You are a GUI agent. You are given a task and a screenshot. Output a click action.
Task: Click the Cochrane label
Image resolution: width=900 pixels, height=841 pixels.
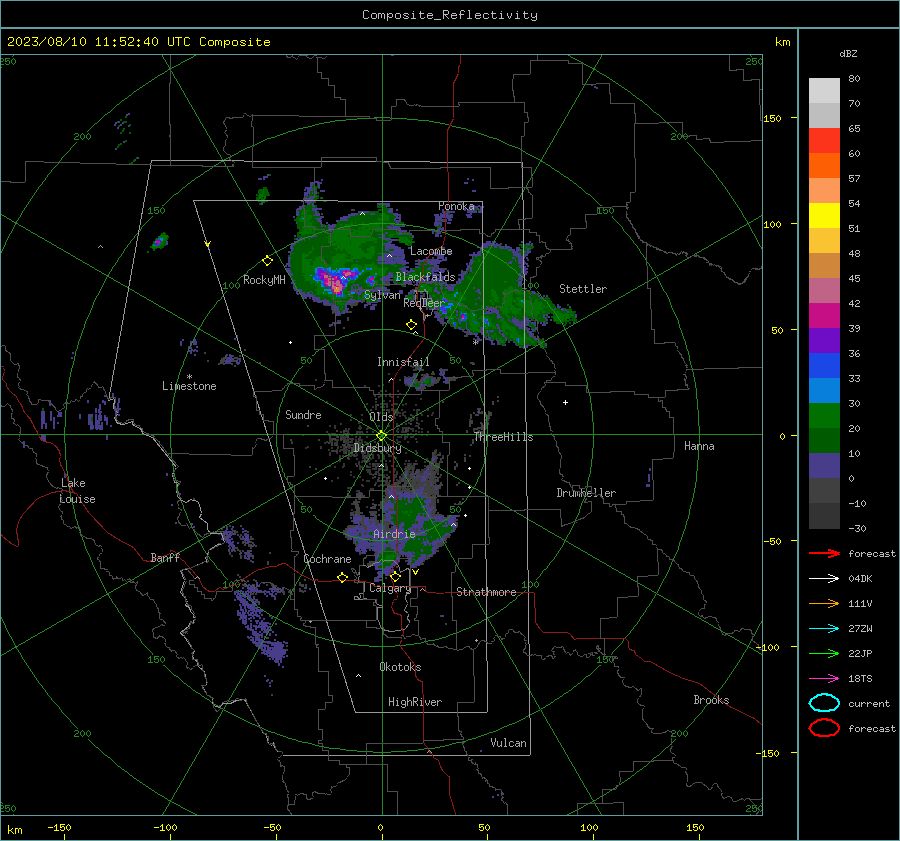[x=327, y=559]
